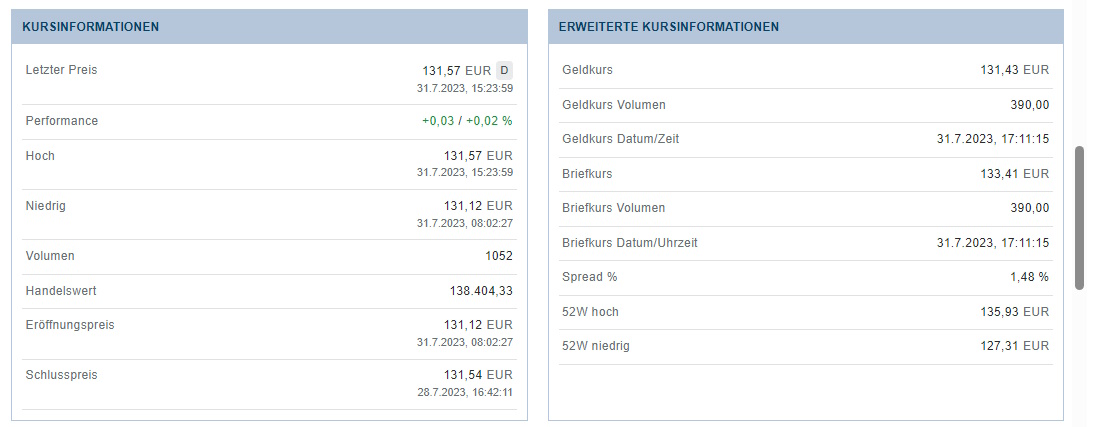Click the Volumen value 1052
This screenshot has height=427, width=1094.
click(x=499, y=256)
